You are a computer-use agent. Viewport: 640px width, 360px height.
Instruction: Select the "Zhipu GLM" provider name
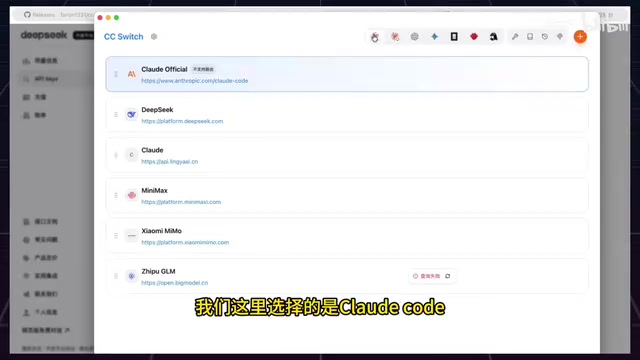158,271
